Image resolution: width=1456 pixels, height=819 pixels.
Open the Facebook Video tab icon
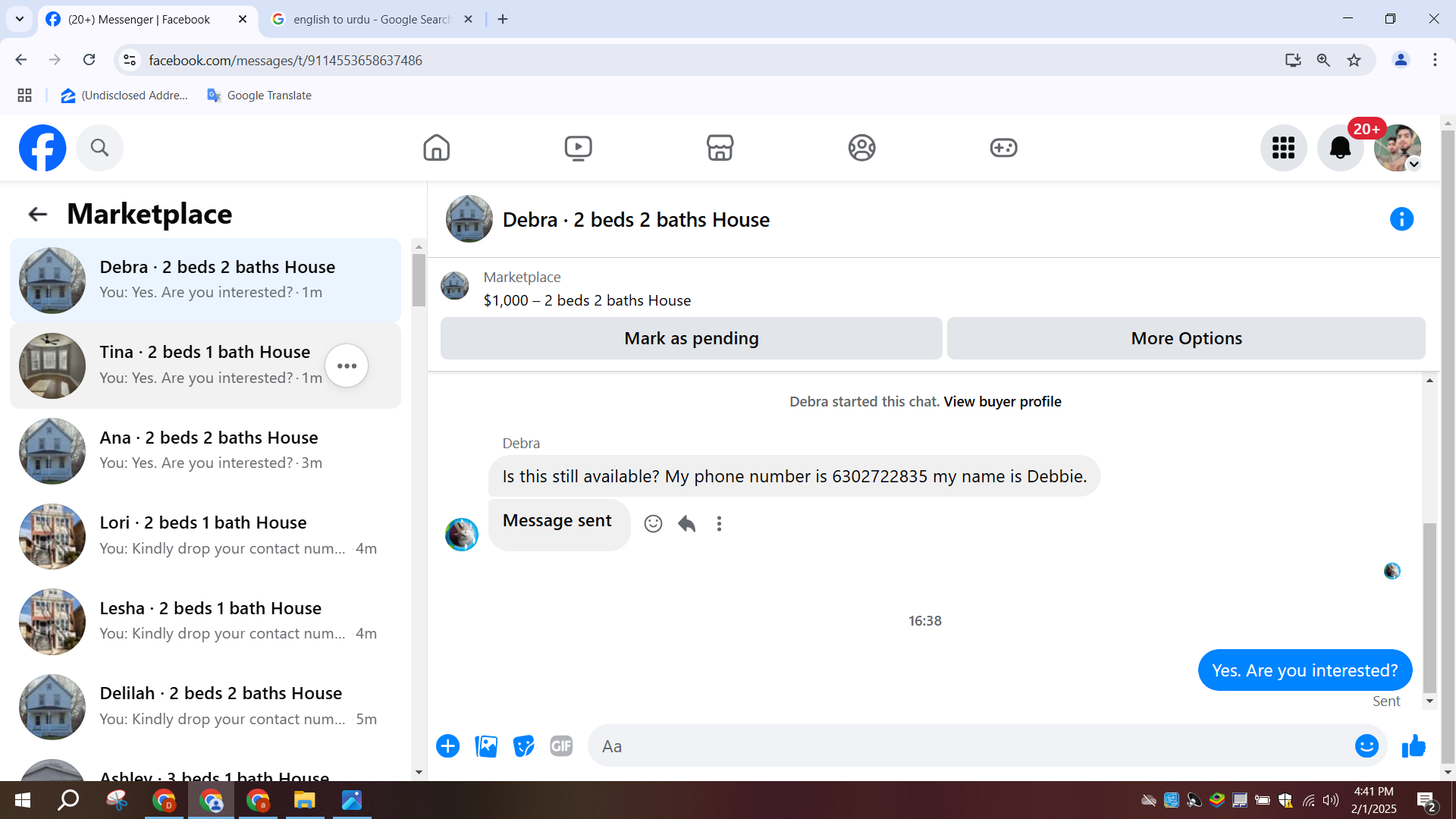(x=578, y=148)
